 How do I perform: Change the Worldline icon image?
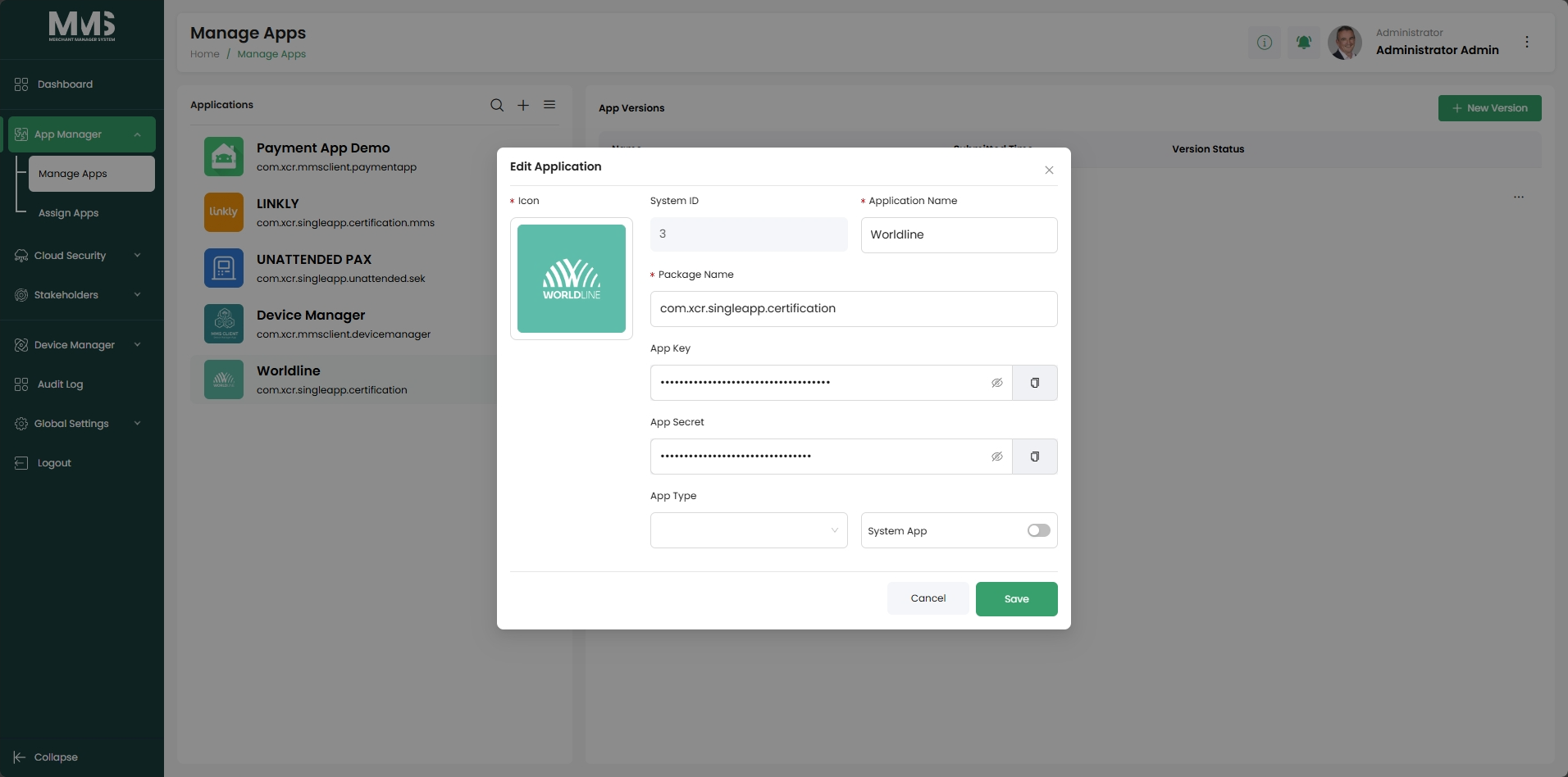pos(572,279)
